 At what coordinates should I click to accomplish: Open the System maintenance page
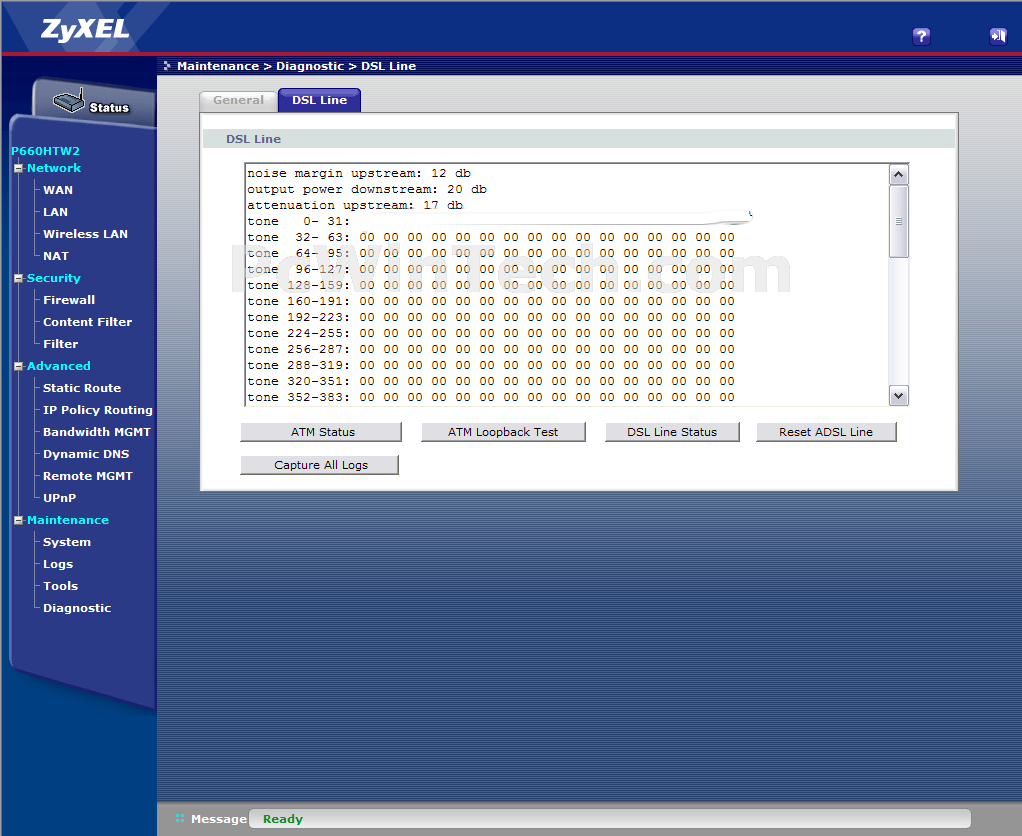pos(67,542)
